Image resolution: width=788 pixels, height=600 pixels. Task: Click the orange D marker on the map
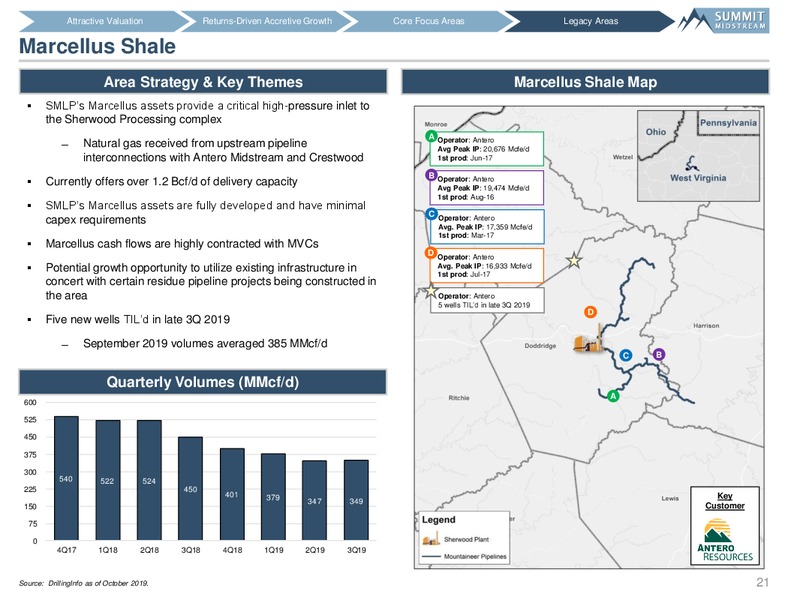[590, 312]
